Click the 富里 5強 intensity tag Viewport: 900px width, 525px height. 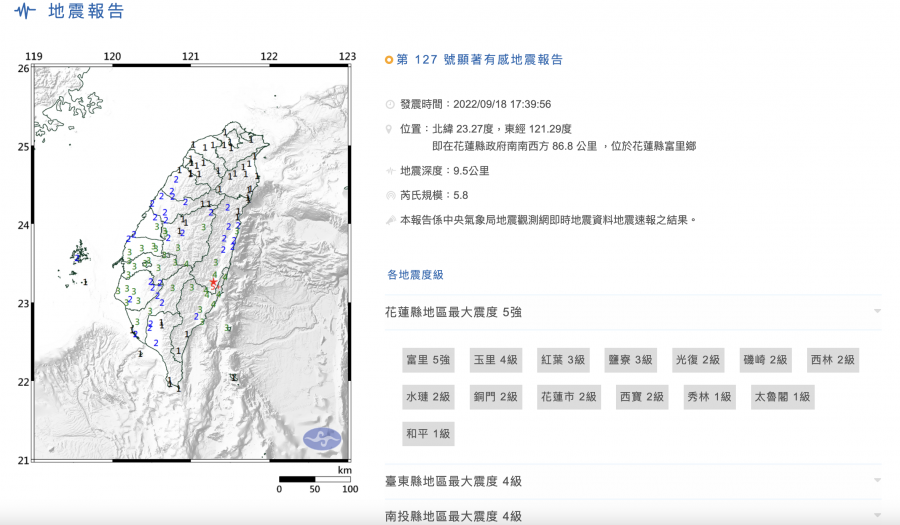427,360
